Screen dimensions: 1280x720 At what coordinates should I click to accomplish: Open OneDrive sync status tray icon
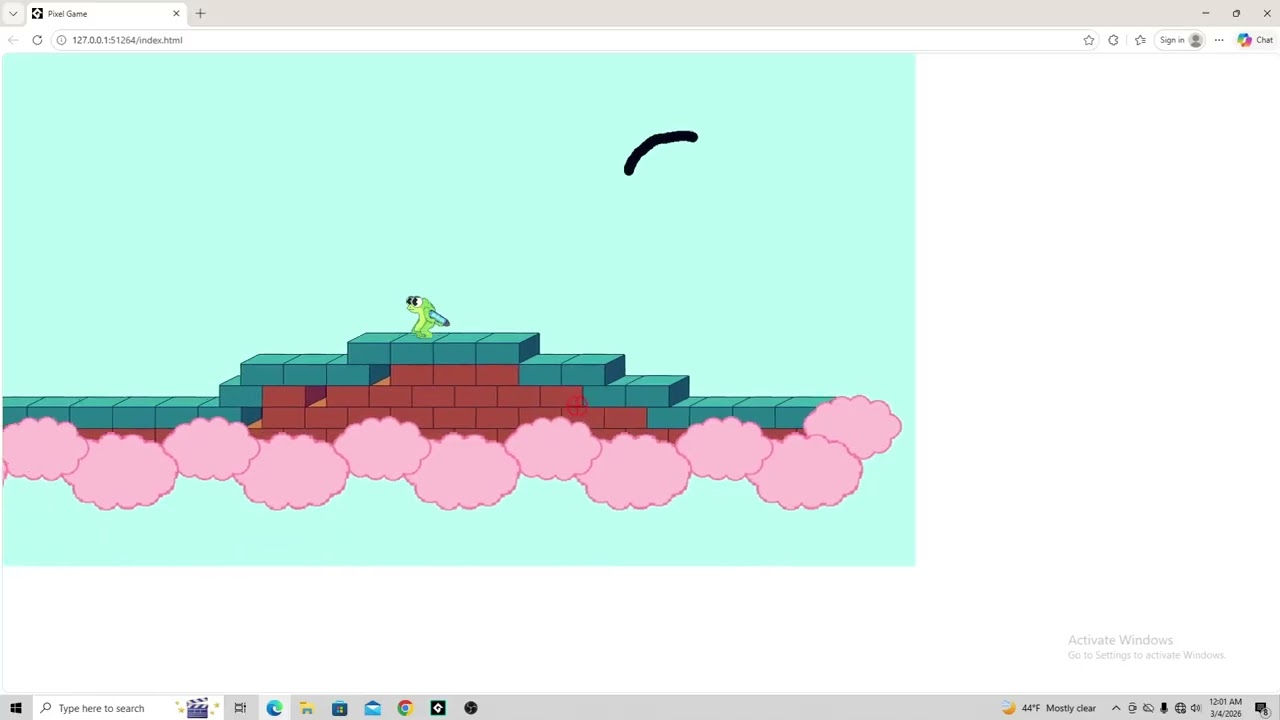(x=1148, y=708)
